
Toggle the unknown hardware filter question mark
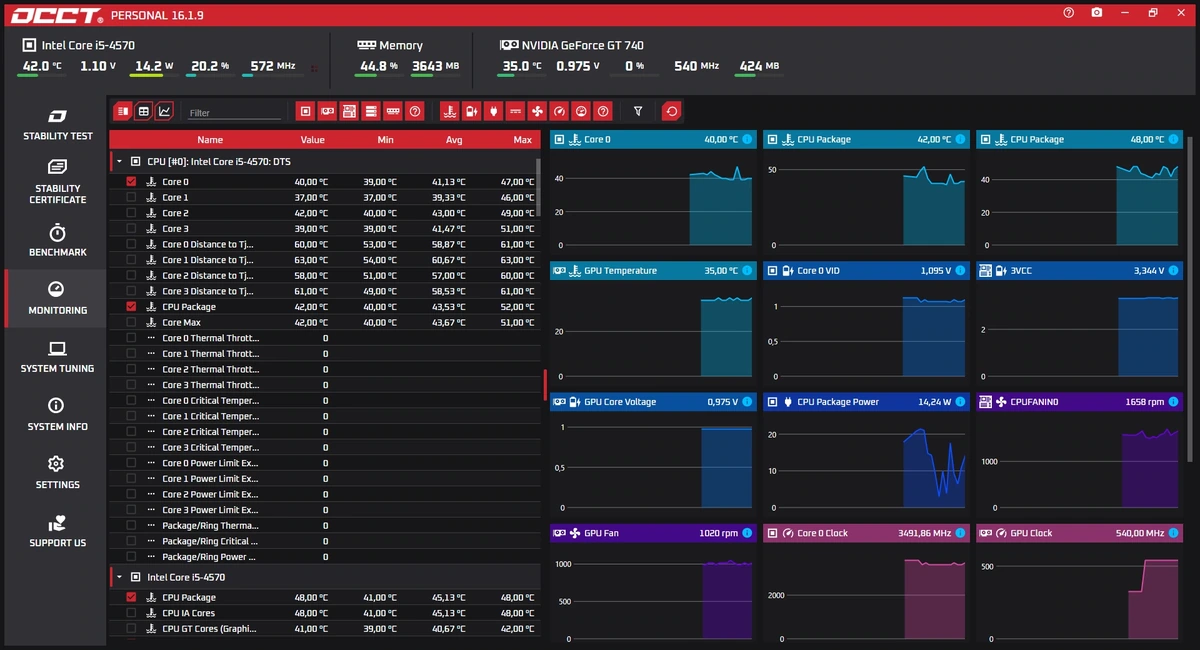(x=415, y=111)
